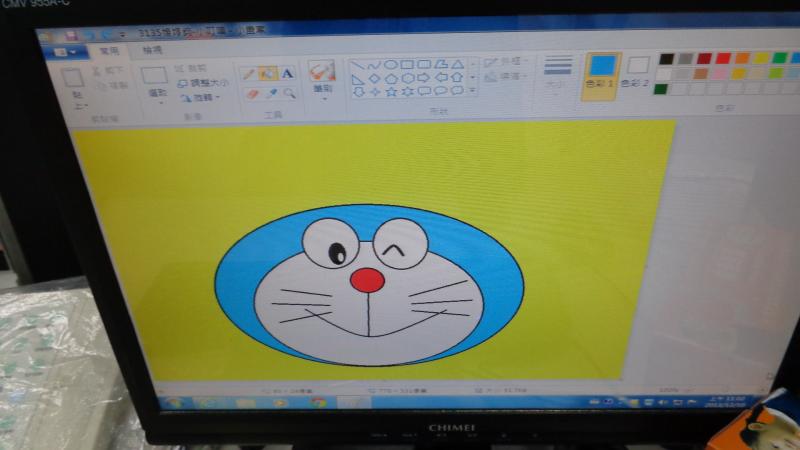The width and height of the screenshot is (800, 450).
Task: Click the Save icon in quick access toolbar
Action: (70, 36)
